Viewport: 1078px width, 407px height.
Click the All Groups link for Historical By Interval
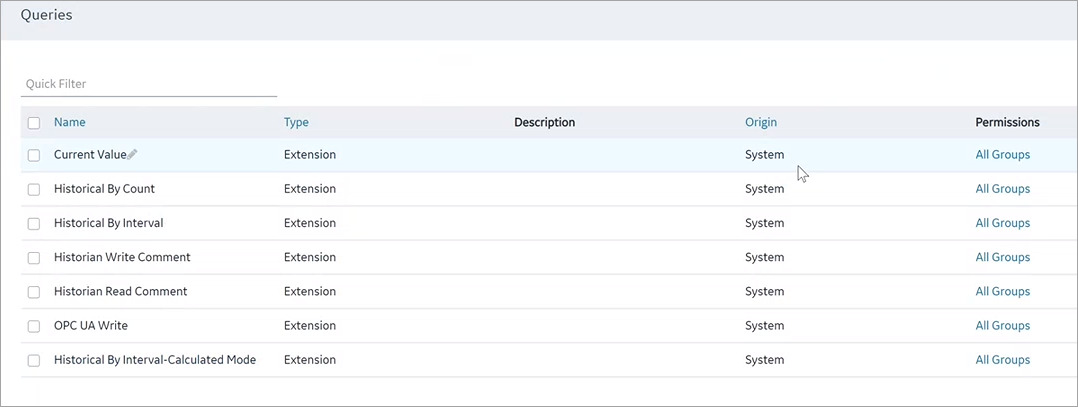[1002, 223]
